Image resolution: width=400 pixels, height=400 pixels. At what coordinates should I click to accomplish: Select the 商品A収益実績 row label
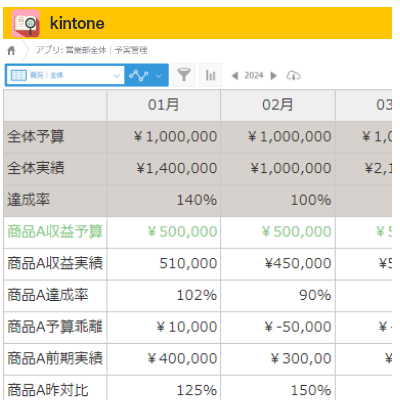tap(55, 263)
